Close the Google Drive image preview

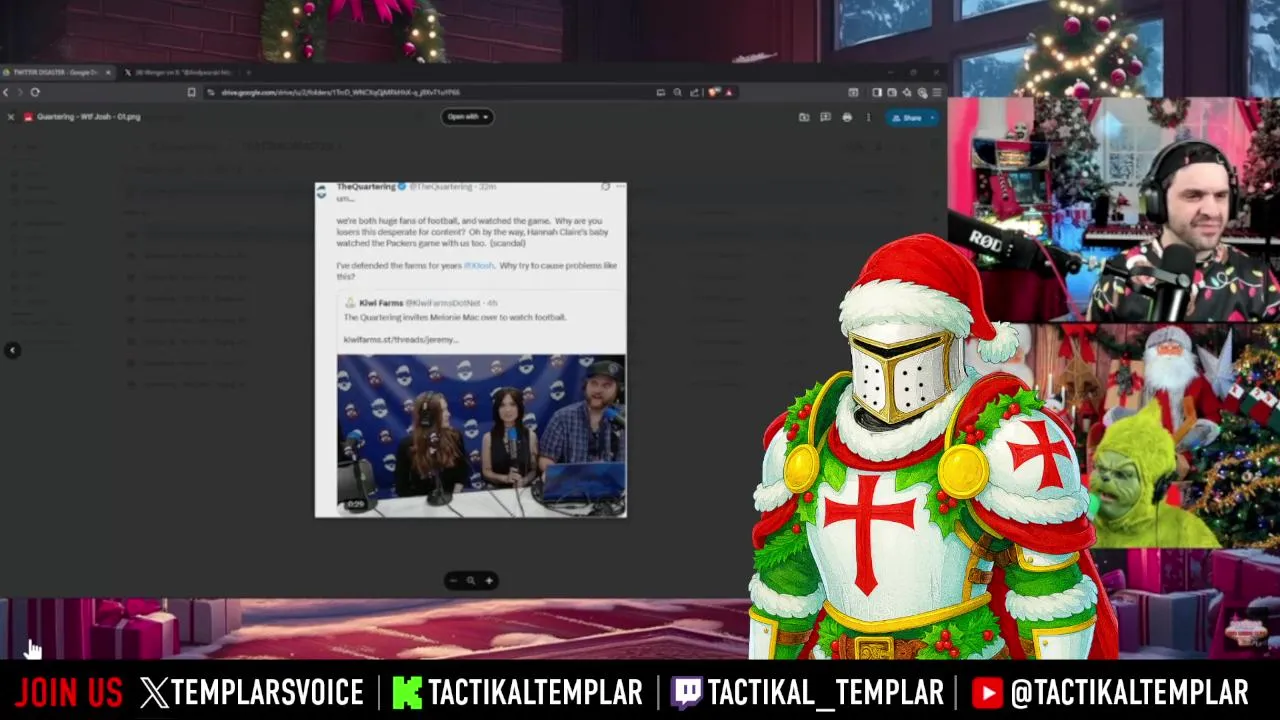tap(11, 117)
